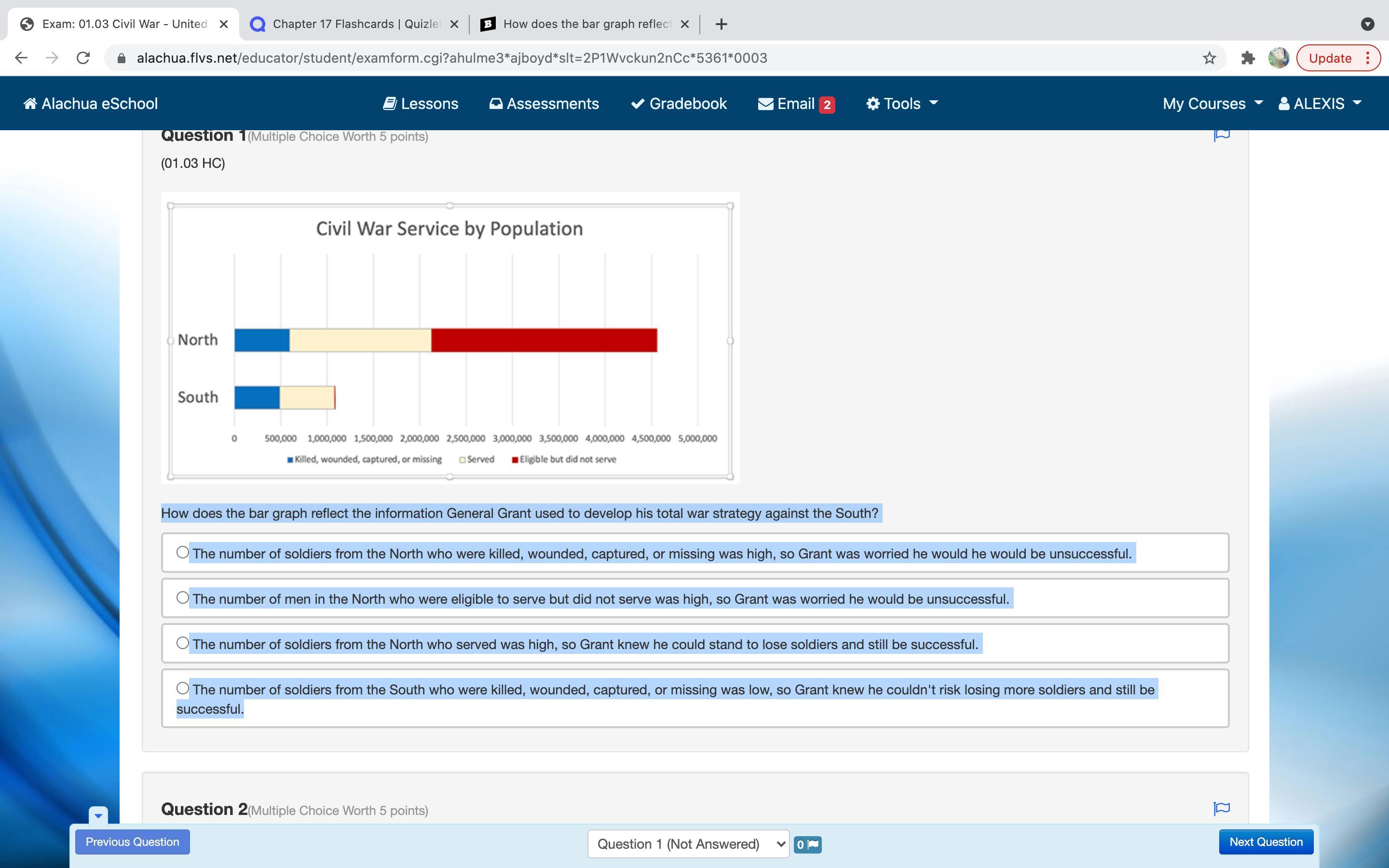Image resolution: width=1389 pixels, height=868 pixels.
Task: Flag Question 1 with the flag icon
Action: pos(1221,136)
